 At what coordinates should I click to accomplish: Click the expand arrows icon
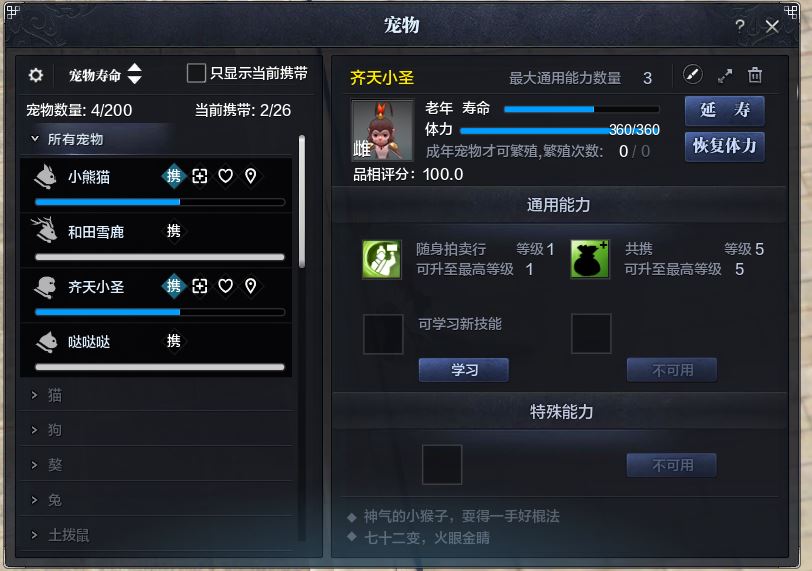725,76
